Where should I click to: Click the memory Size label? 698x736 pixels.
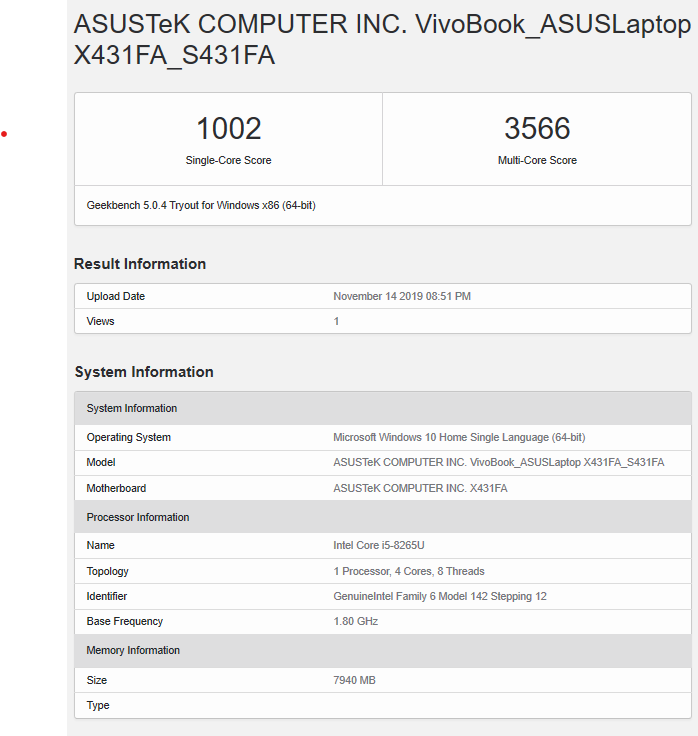(x=97, y=680)
